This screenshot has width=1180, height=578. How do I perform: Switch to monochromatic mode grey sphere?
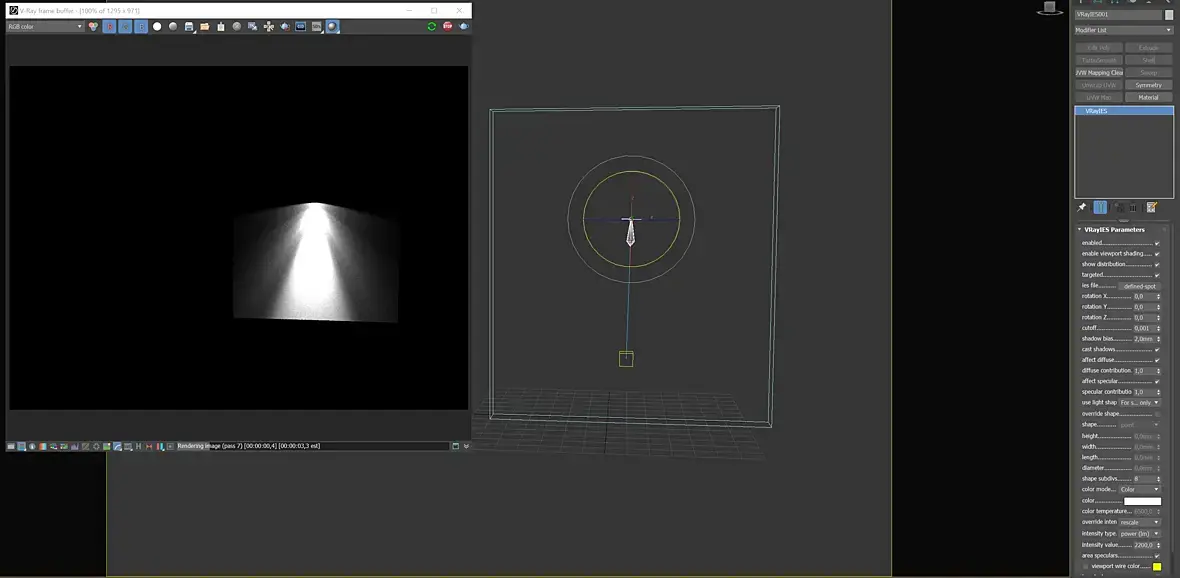click(x=173, y=26)
